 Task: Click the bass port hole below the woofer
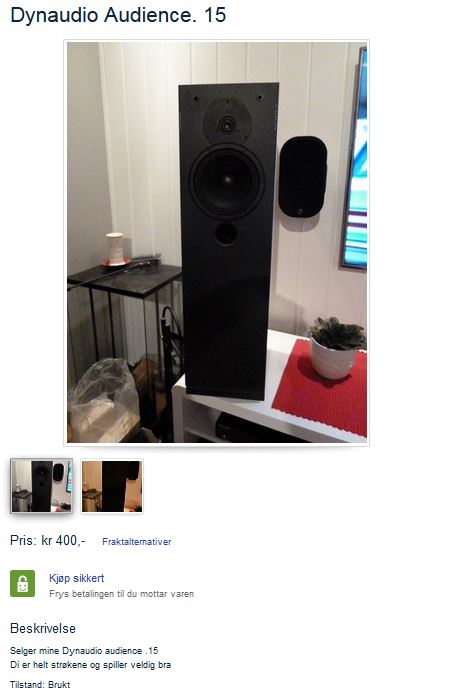tap(225, 233)
